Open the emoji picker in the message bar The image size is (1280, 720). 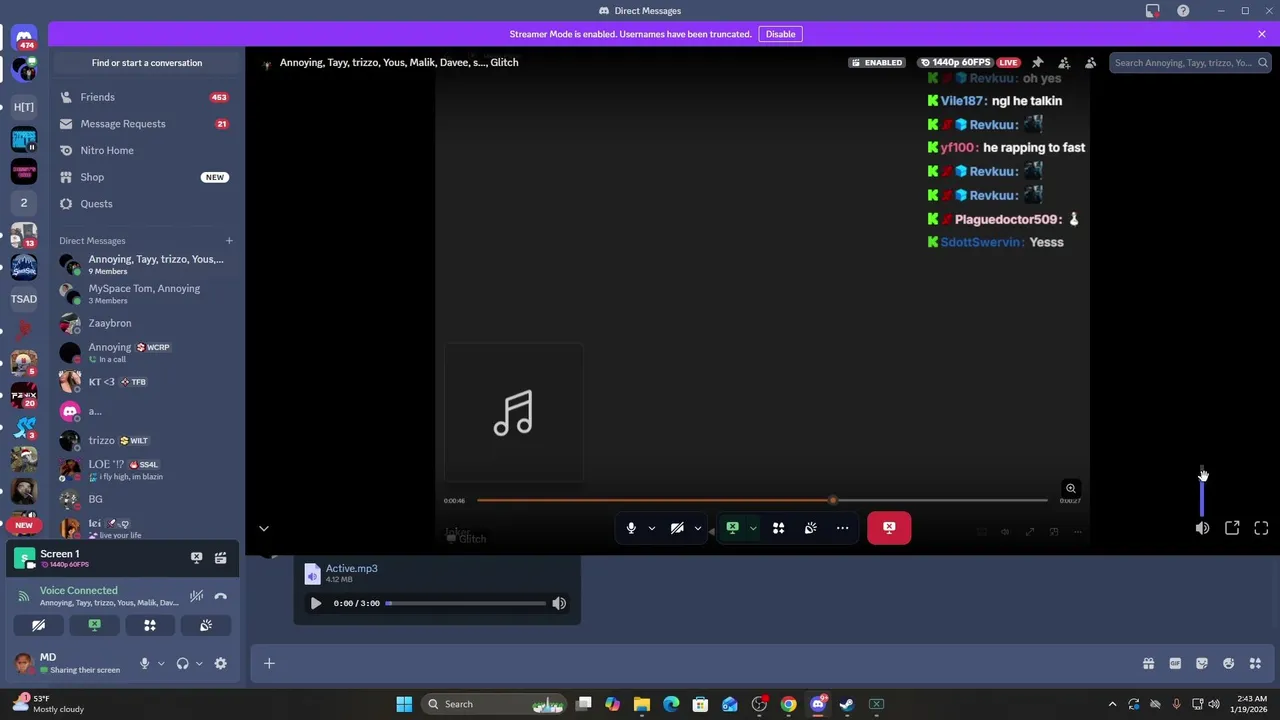[1228, 663]
